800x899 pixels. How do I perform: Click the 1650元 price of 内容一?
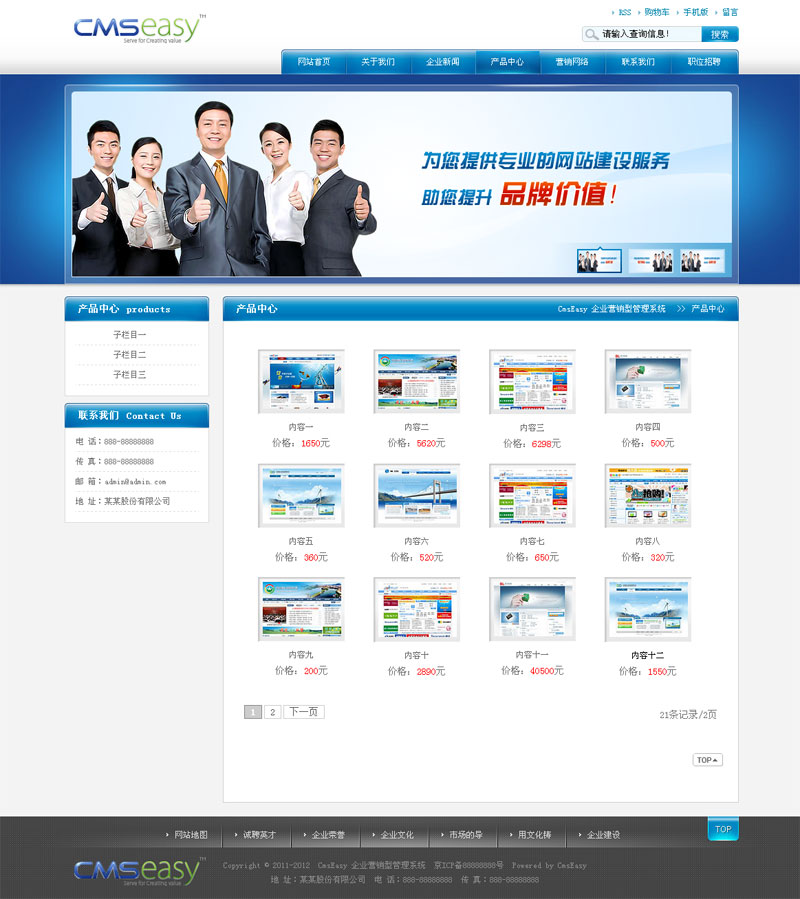tap(315, 443)
